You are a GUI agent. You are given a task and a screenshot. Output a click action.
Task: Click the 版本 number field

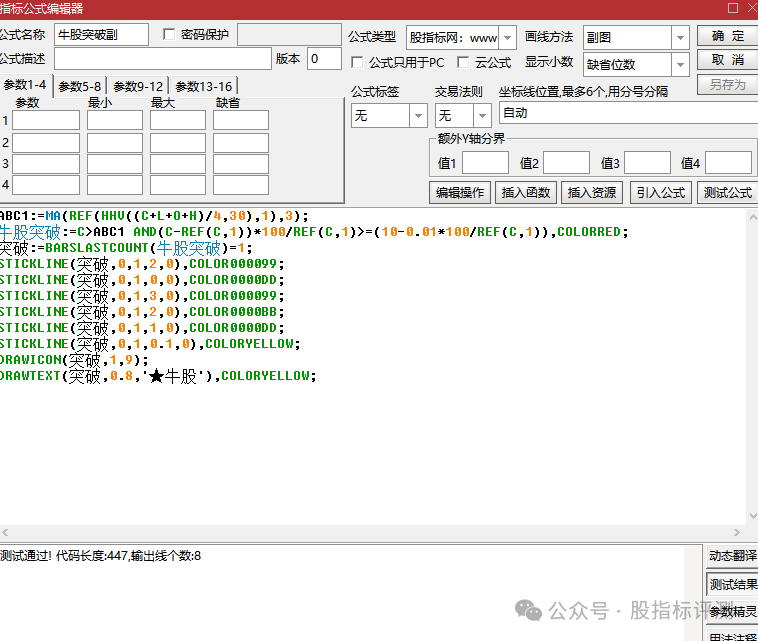tap(324, 59)
